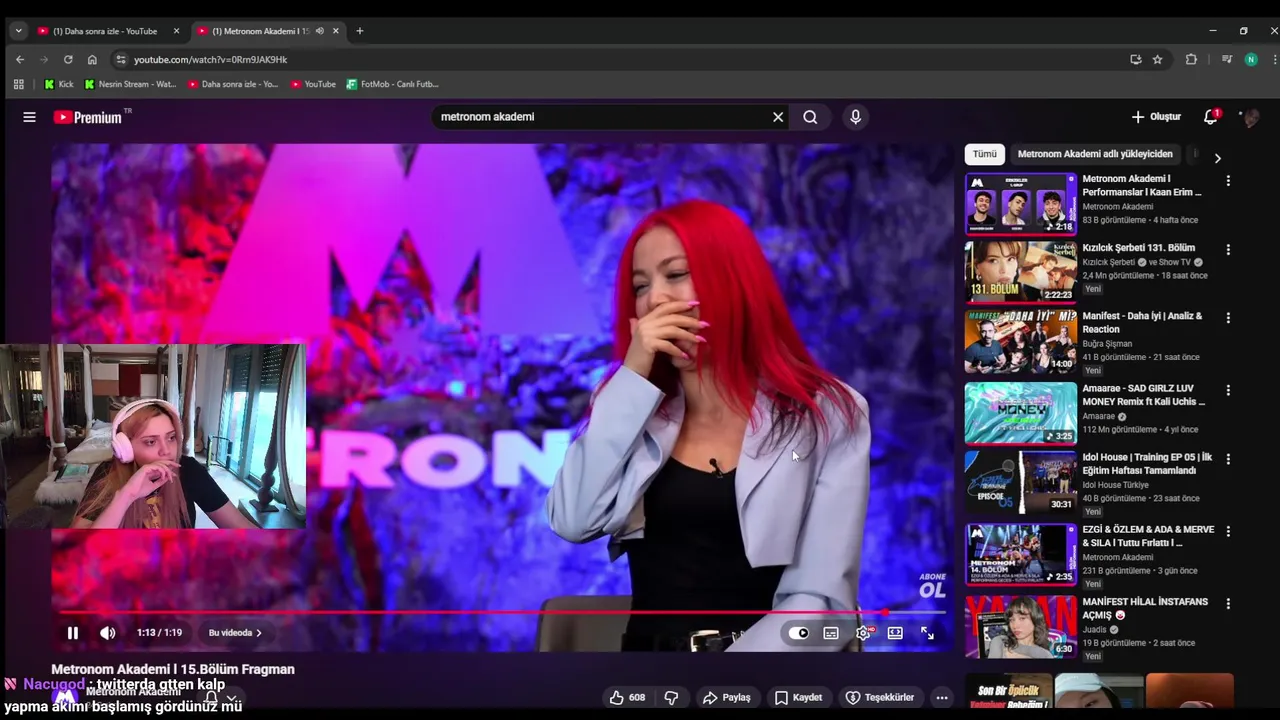The width and height of the screenshot is (1280, 720).
Task: Open options for MANİFEST HİLAL video
Action: [x=1228, y=604]
